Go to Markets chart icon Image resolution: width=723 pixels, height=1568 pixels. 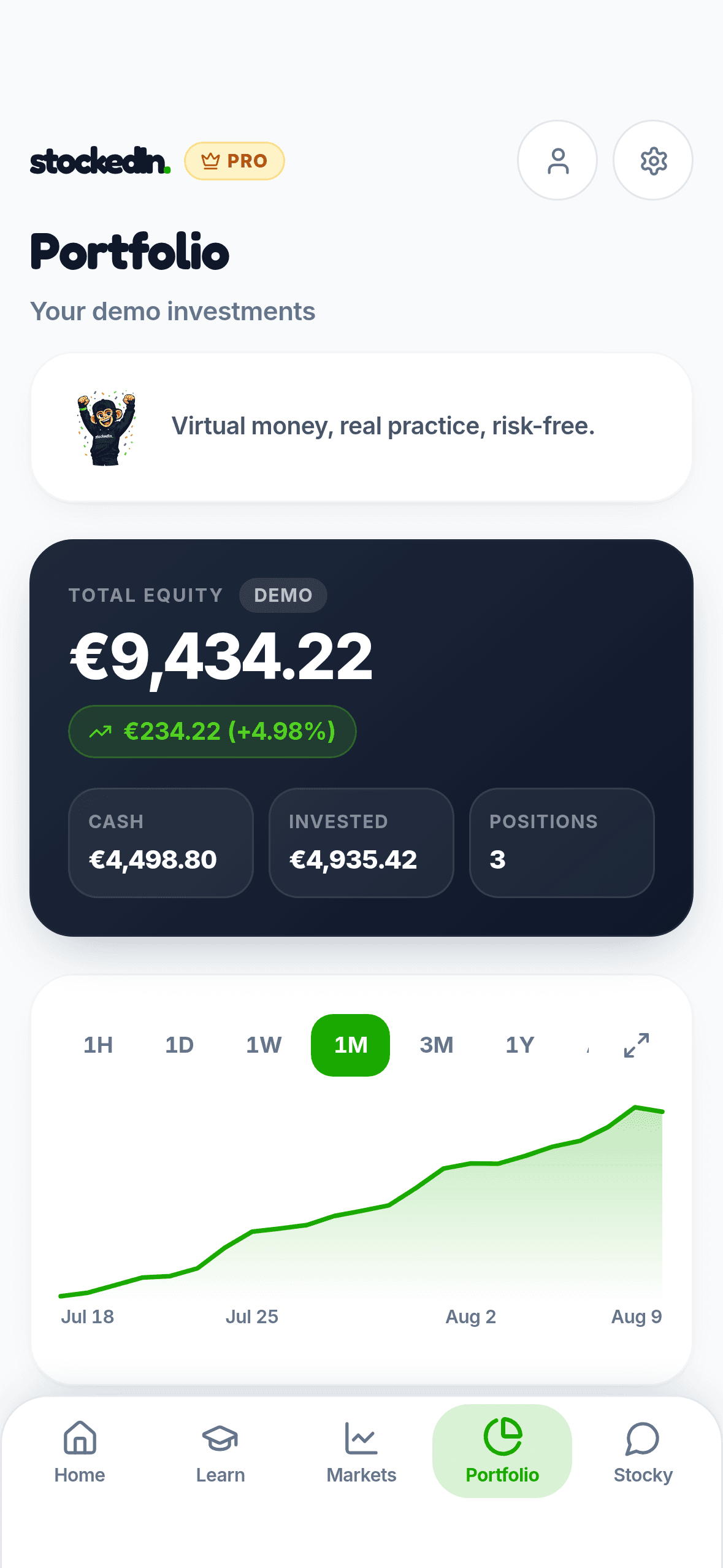[x=361, y=1438]
